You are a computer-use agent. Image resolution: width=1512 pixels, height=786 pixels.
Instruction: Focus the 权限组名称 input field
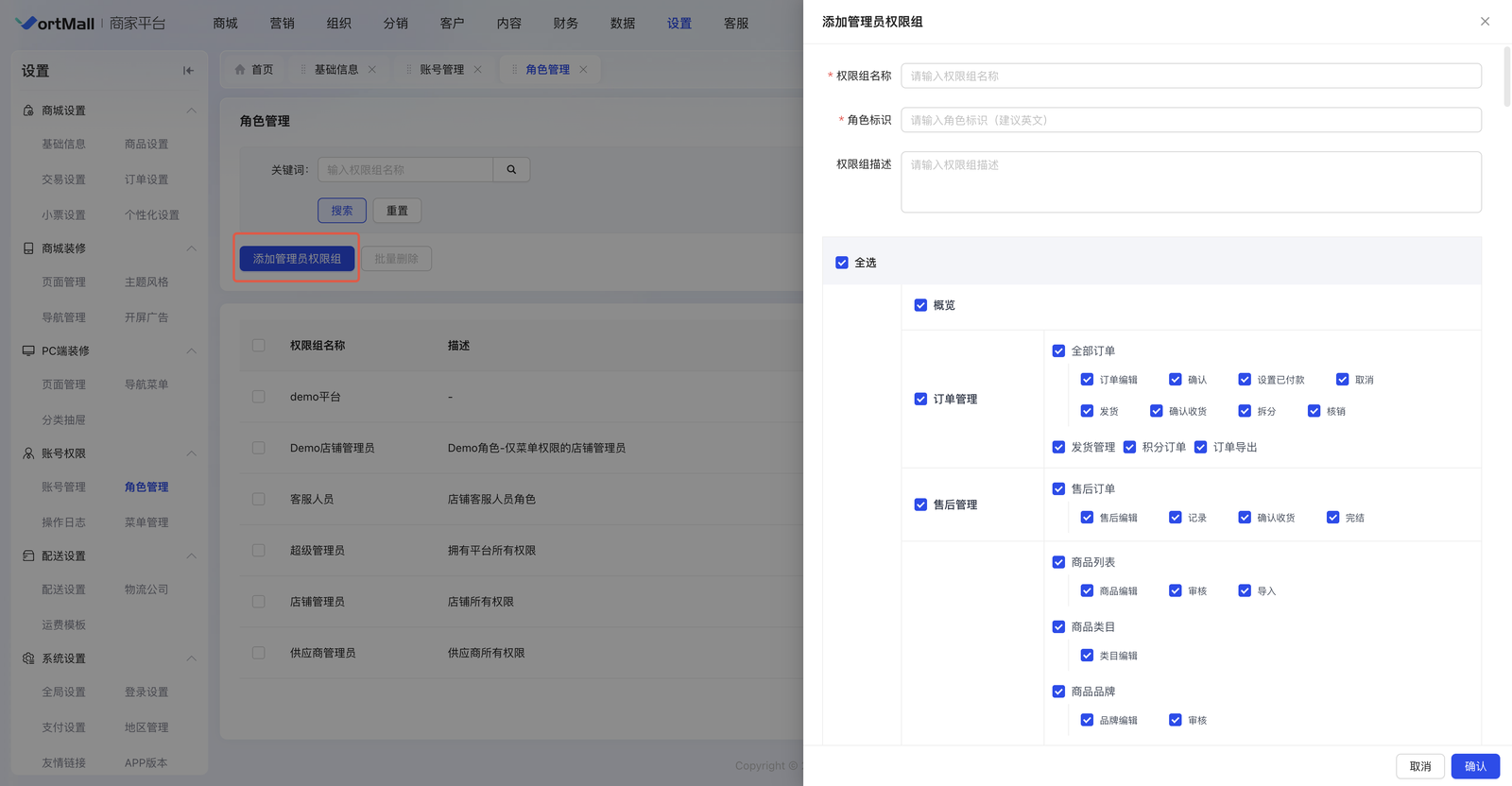pos(1191,76)
